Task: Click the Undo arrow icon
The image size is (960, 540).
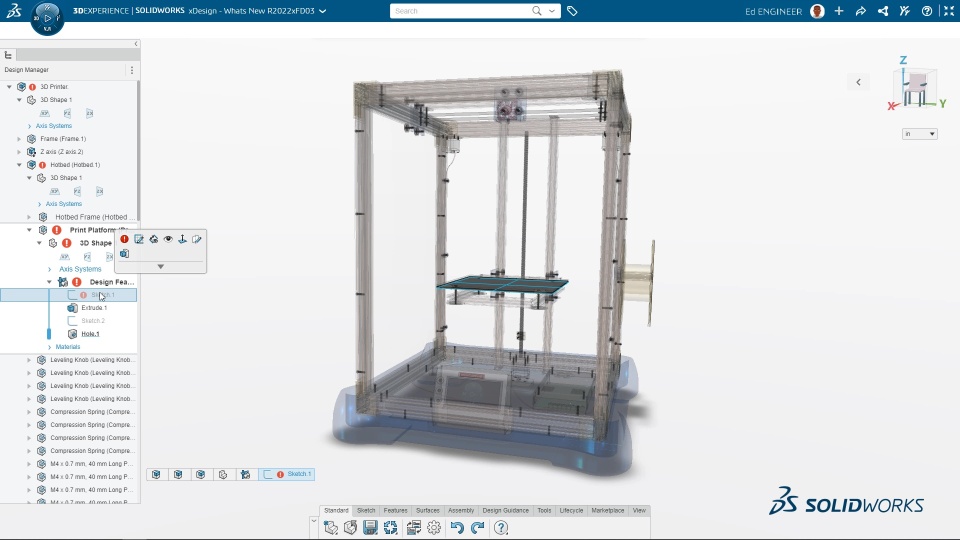Action: [457, 528]
